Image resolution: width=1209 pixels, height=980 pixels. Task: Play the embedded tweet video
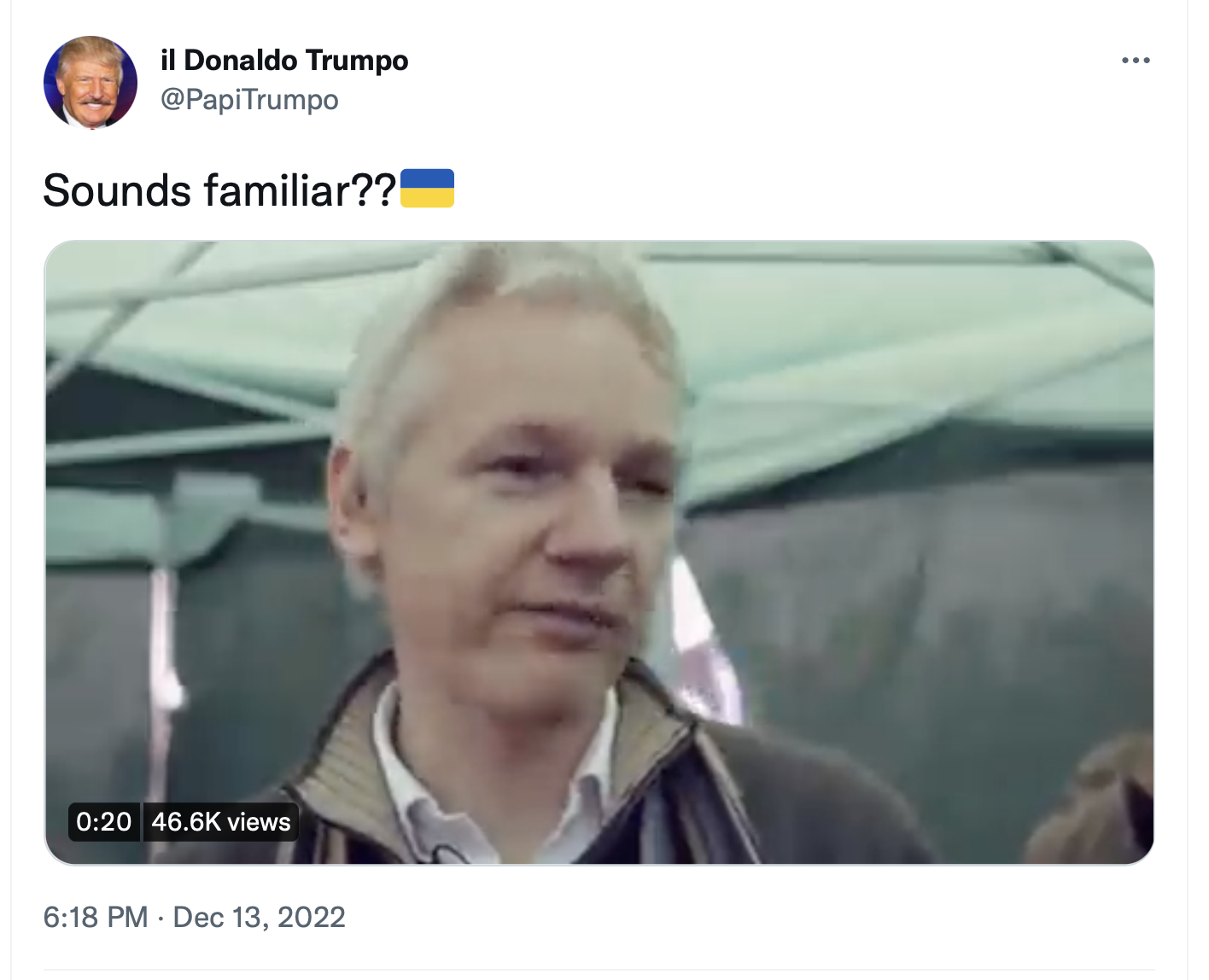coord(599,552)
